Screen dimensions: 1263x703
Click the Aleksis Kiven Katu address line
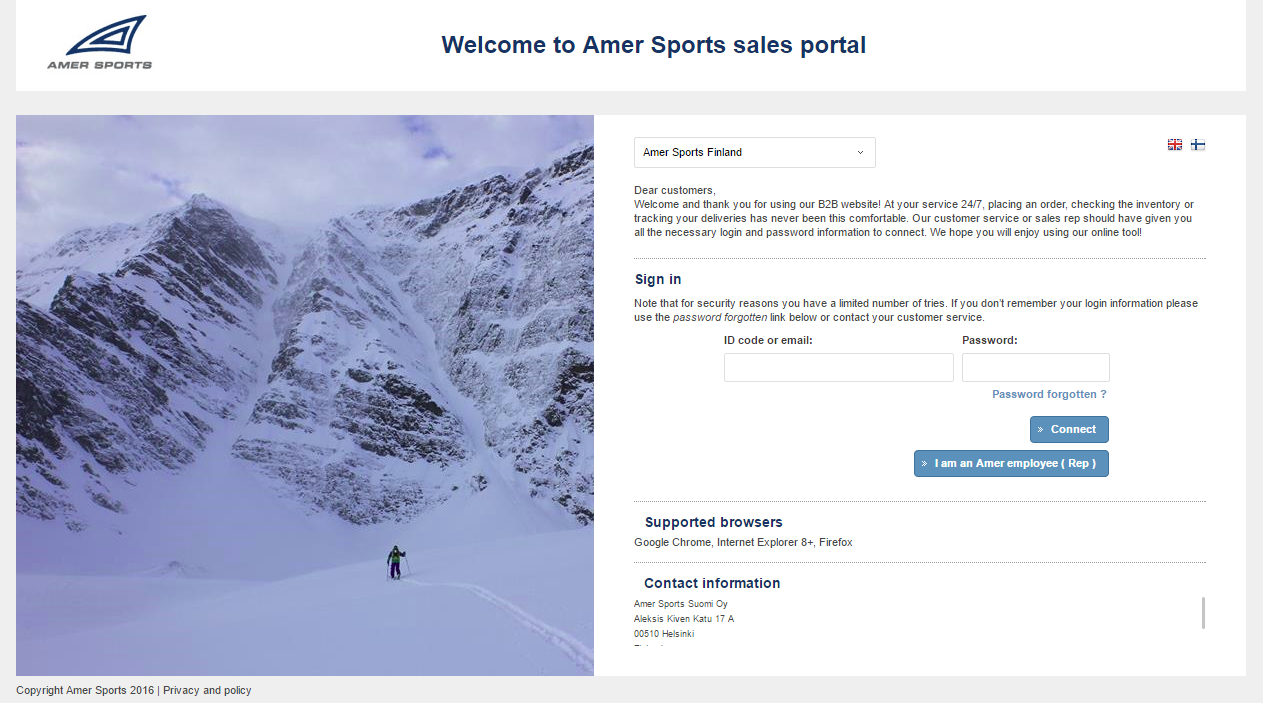point(684,619)
